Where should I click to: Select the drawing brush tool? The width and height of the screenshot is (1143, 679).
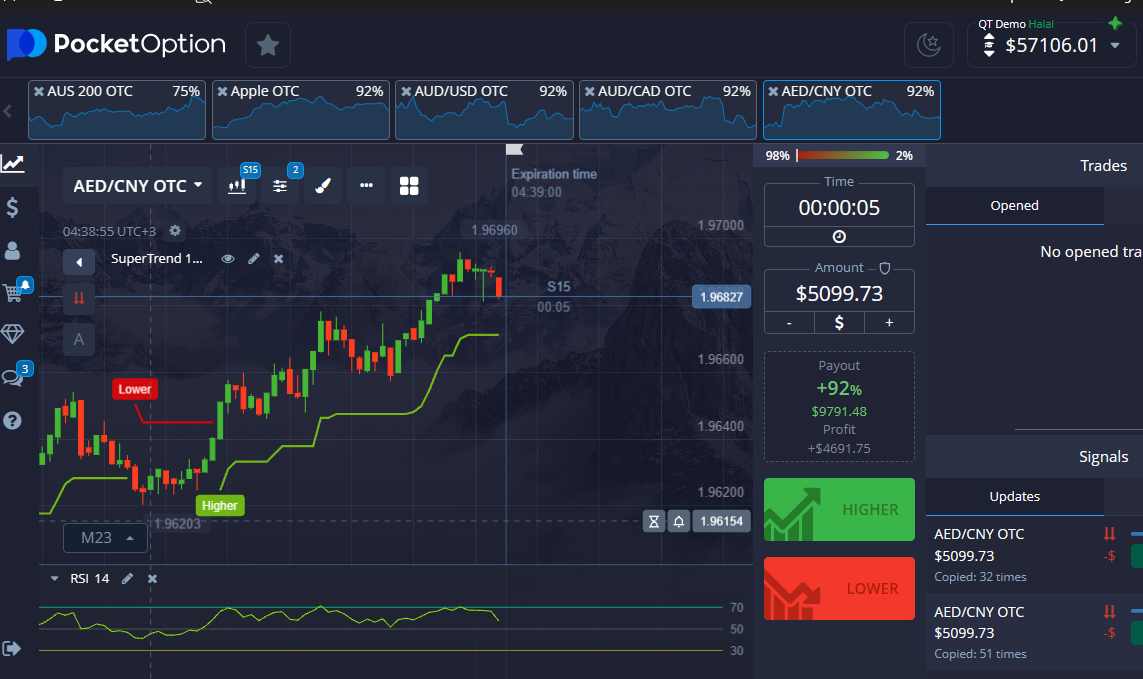pos(323,186)
